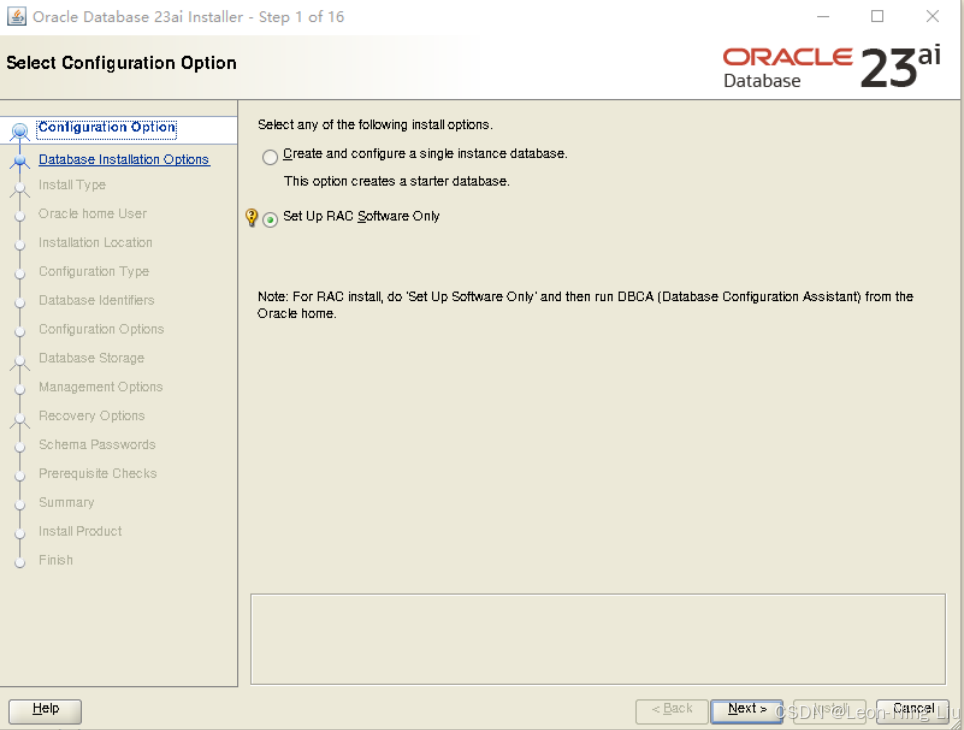Click Configuration Options step
964x730 pixels.
(x=101, y=329)
